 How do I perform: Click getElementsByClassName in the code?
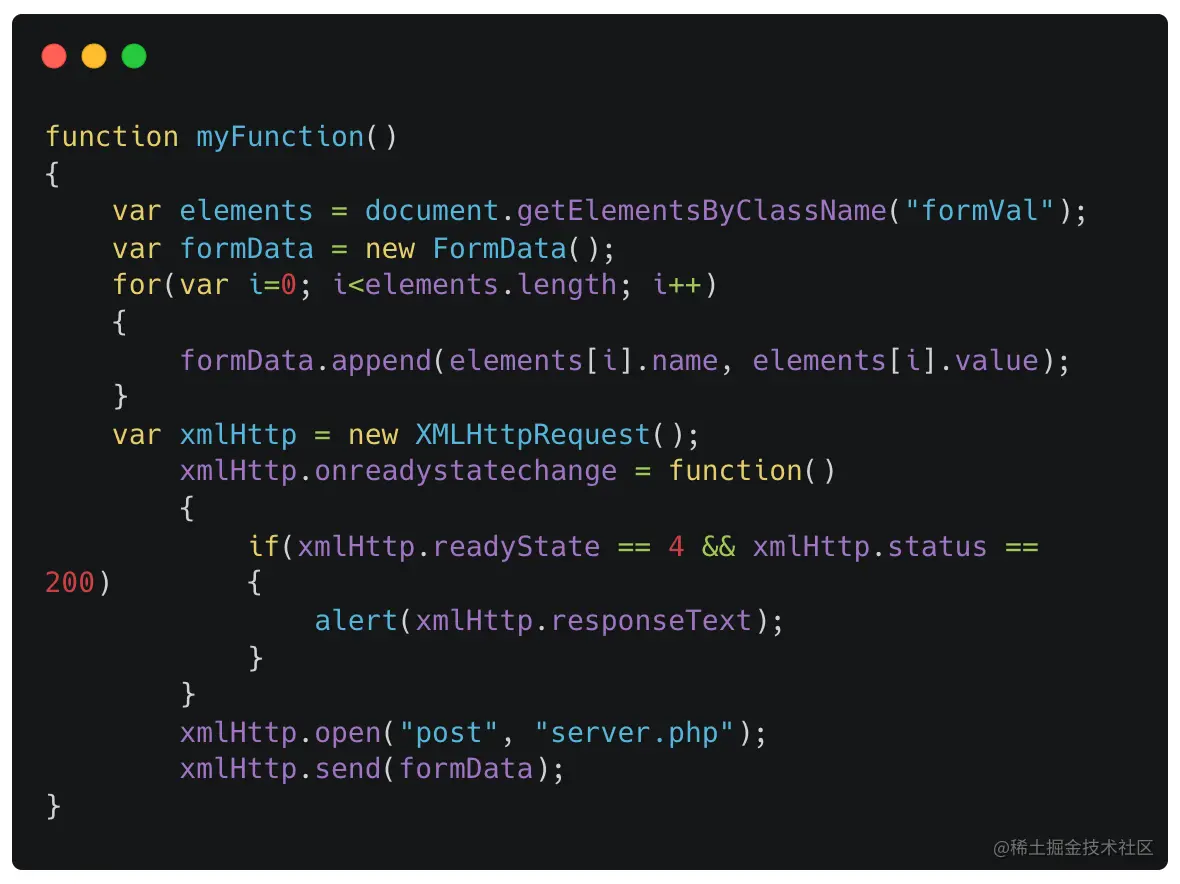[x=701, y=211]
